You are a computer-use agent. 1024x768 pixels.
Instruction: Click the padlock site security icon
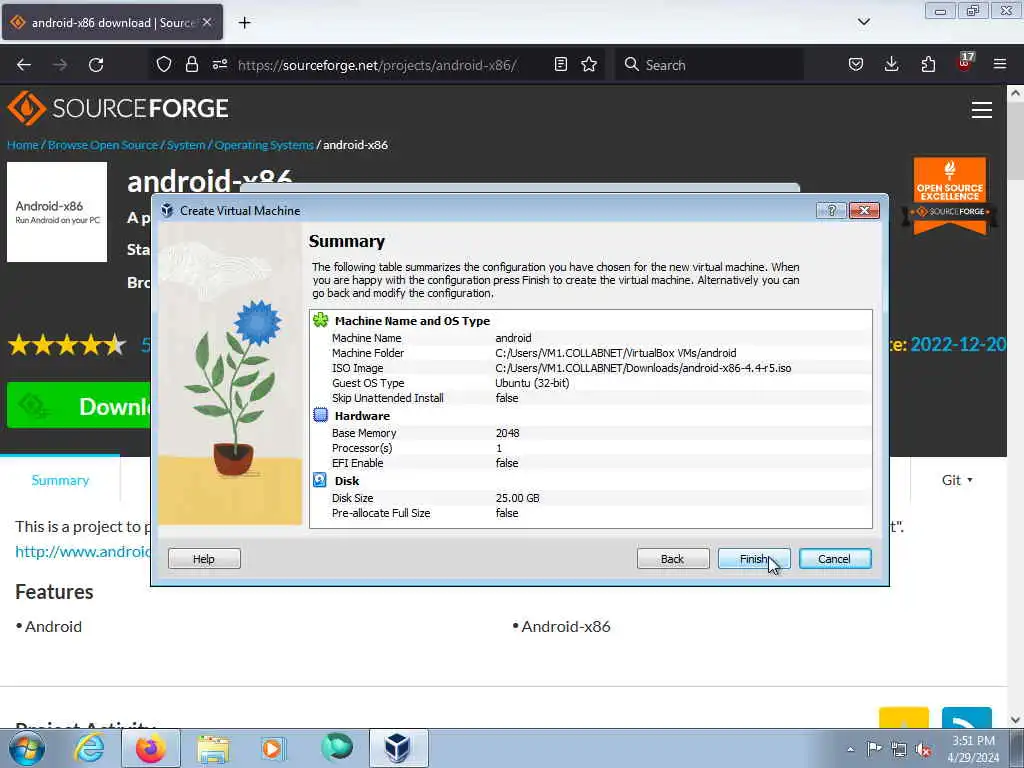tap(191, 65)
